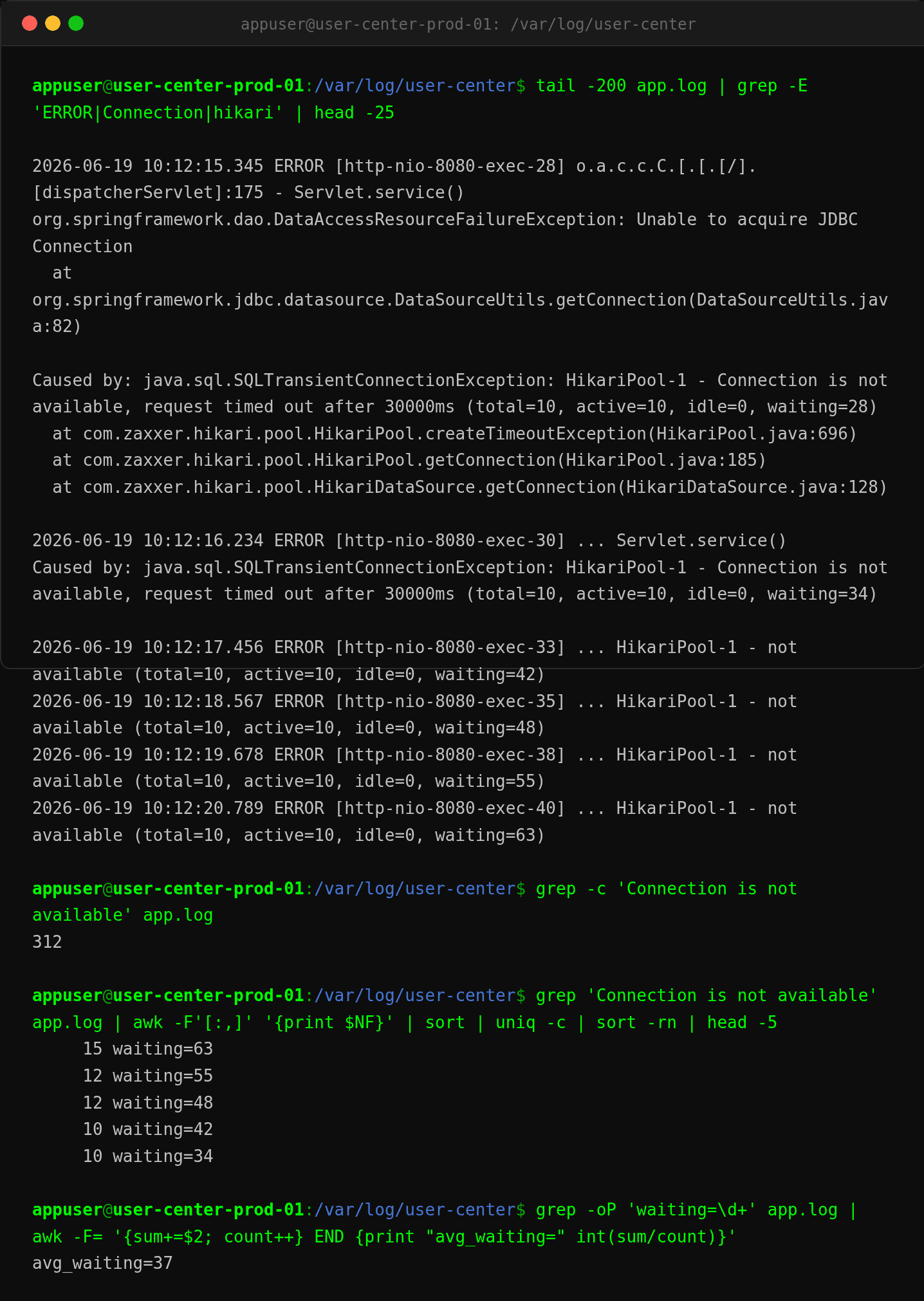Click the DataAccessResourceFailureException line
Screen dimensions: 924x1301
(x=445, y=220)
